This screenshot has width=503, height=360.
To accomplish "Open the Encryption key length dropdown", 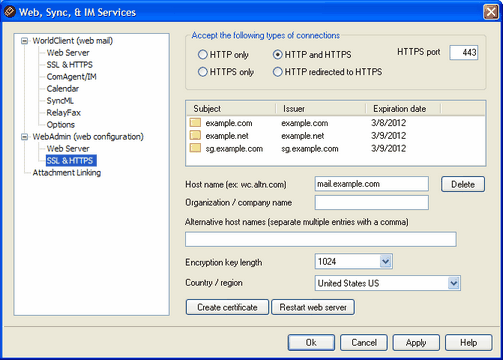I will 385,261.
